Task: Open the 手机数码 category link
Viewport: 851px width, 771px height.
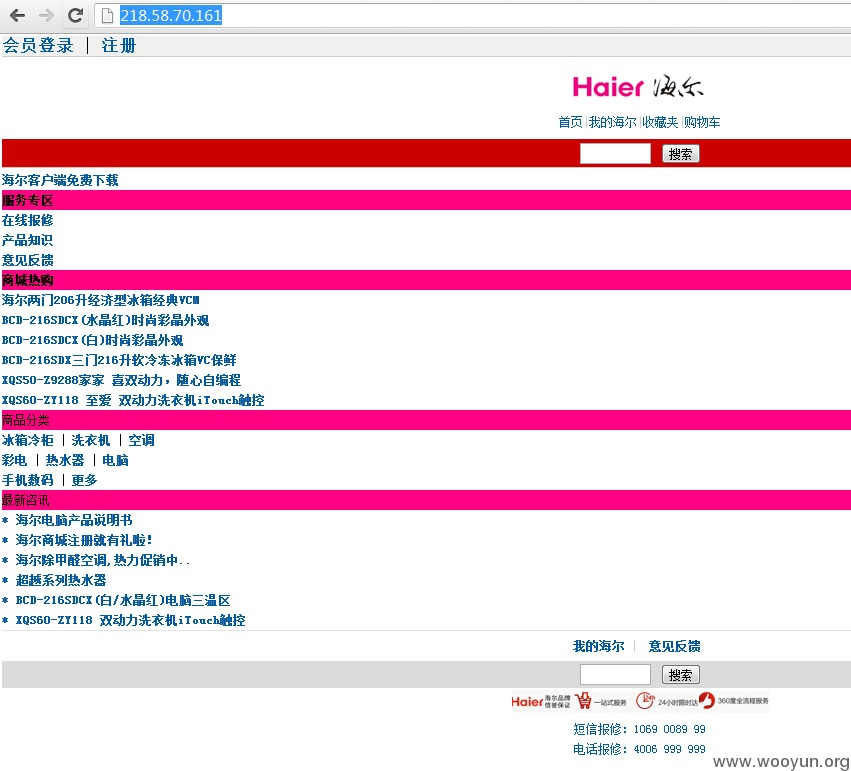Action: click(28, 480)
